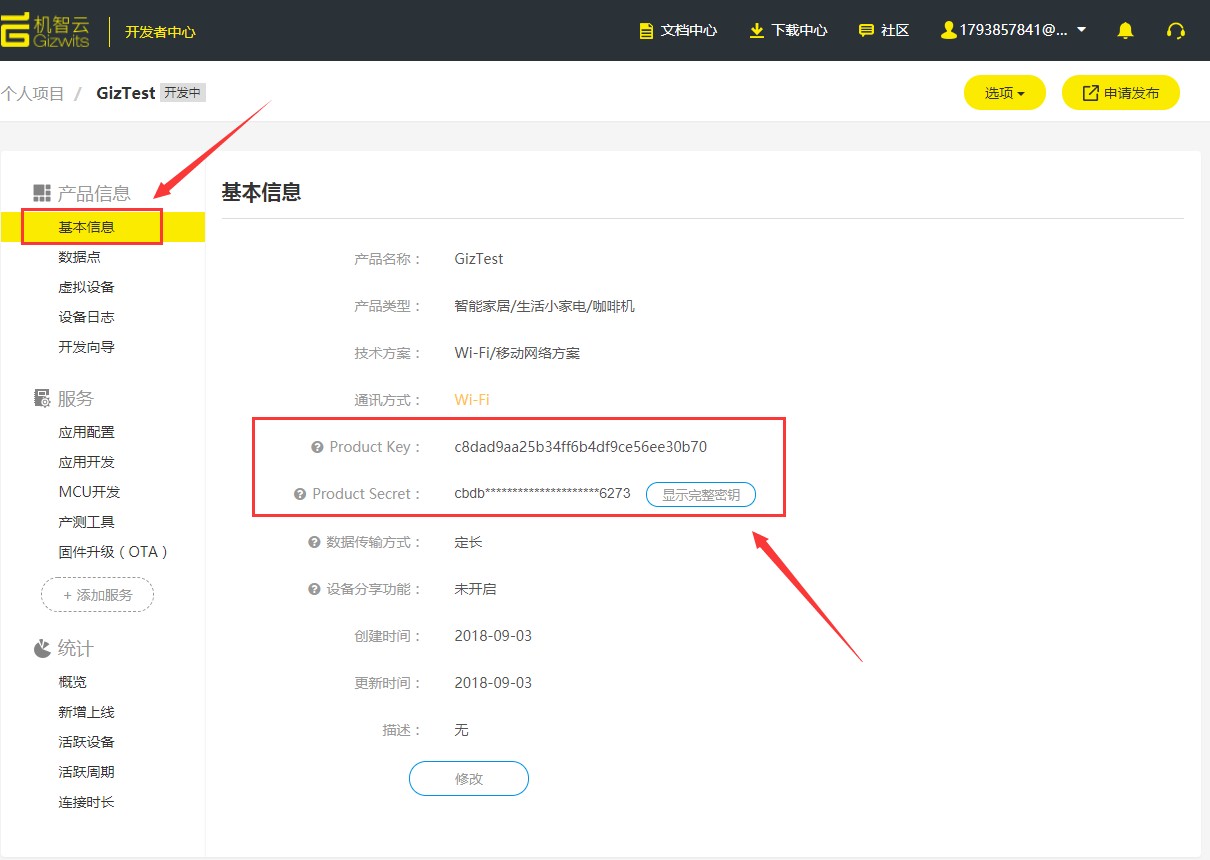Open 固件升级（OTA）in the sidebar
This screenshot has height=860, width=1210.
coord(113,552)
